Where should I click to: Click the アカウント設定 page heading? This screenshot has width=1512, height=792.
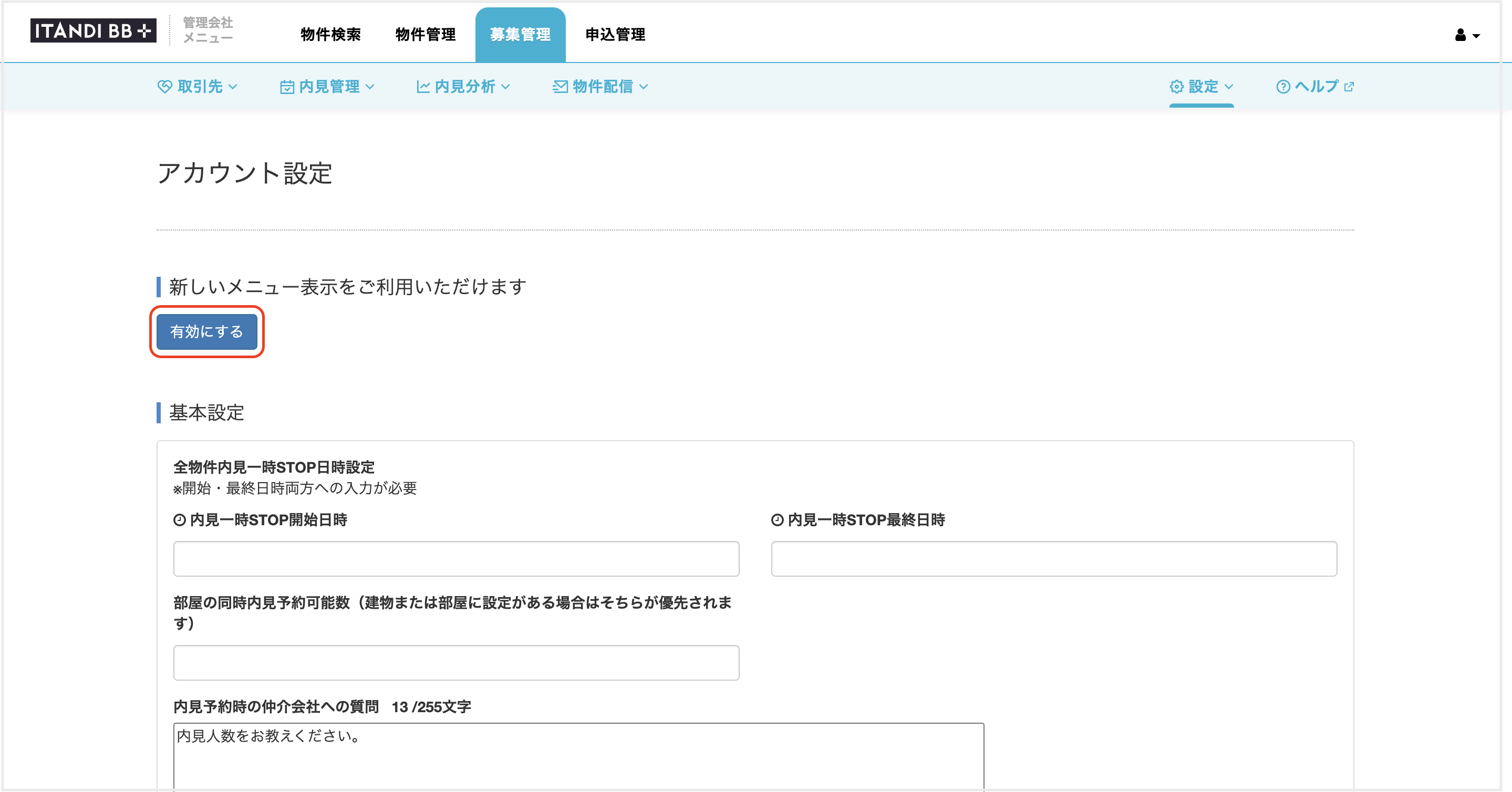tap(245, 173)
